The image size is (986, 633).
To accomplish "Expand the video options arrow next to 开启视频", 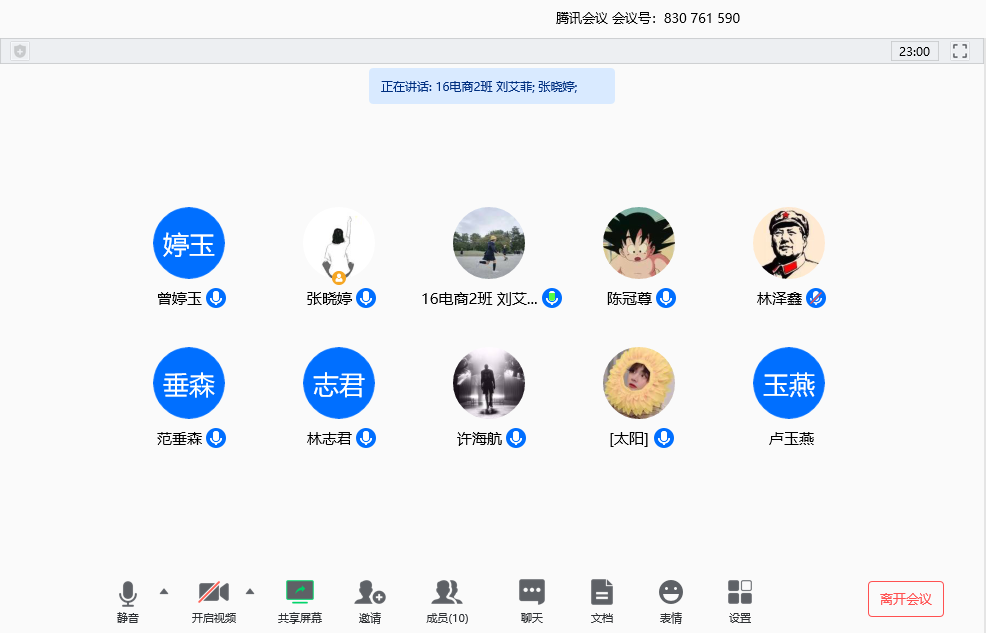I will 250,591.
